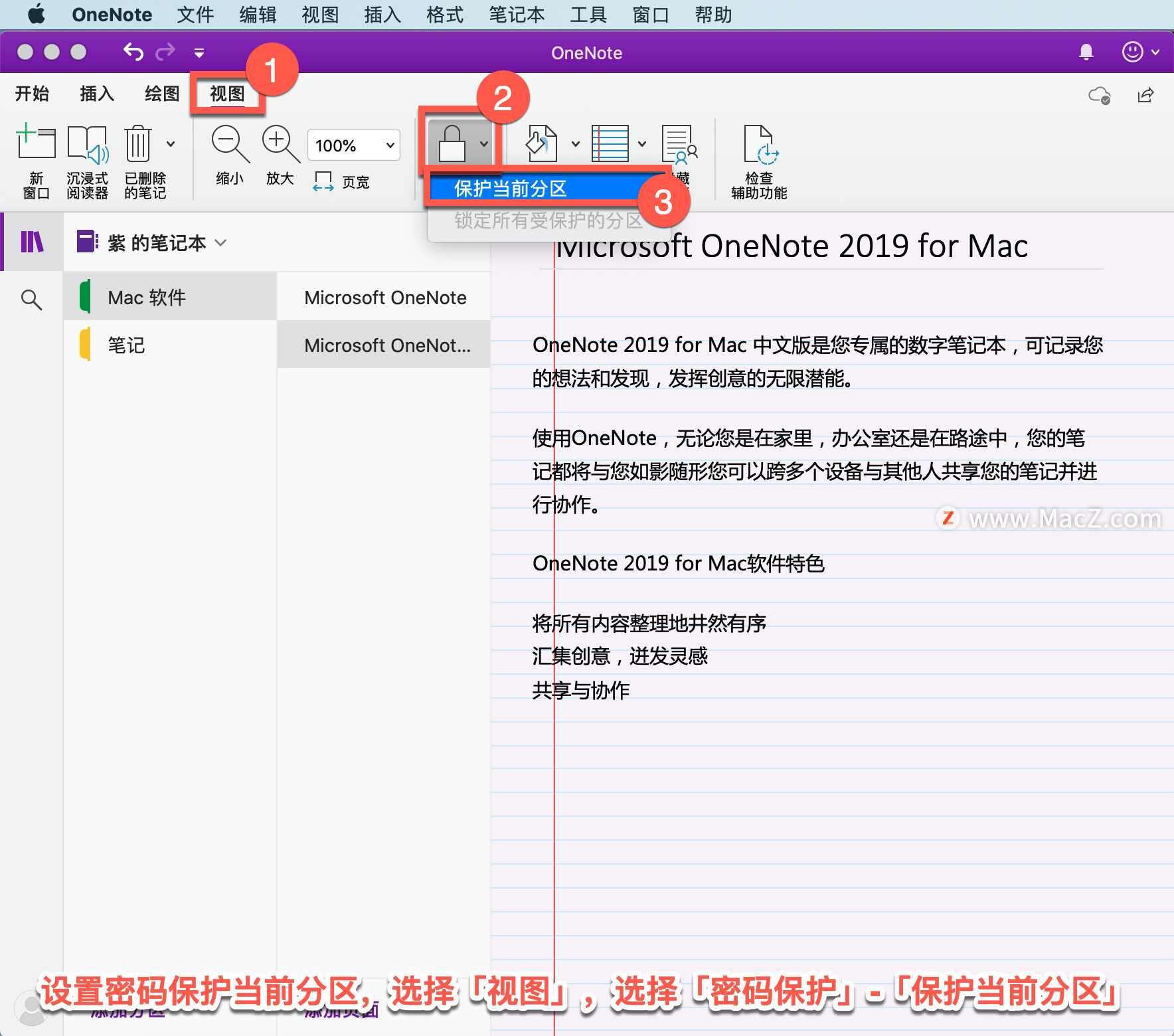Open the Microsoft OneNot... page

(x=384, y=345)
